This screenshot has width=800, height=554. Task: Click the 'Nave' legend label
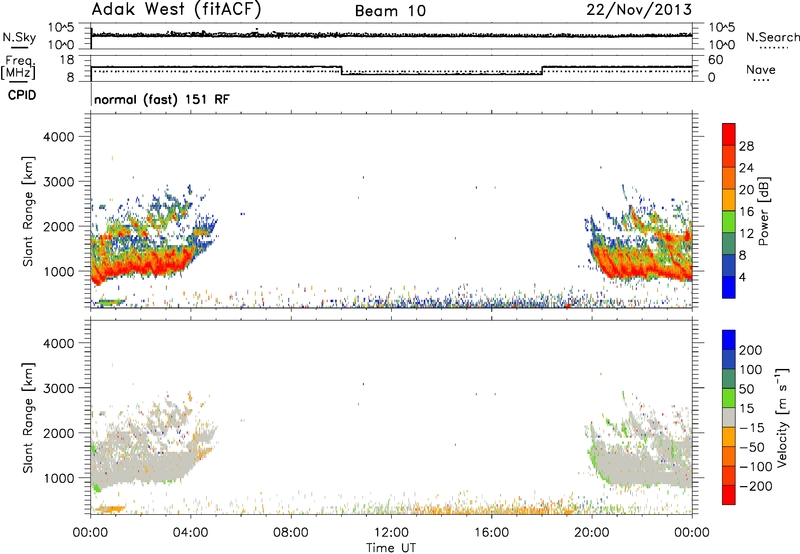click(x=761, y=70)
